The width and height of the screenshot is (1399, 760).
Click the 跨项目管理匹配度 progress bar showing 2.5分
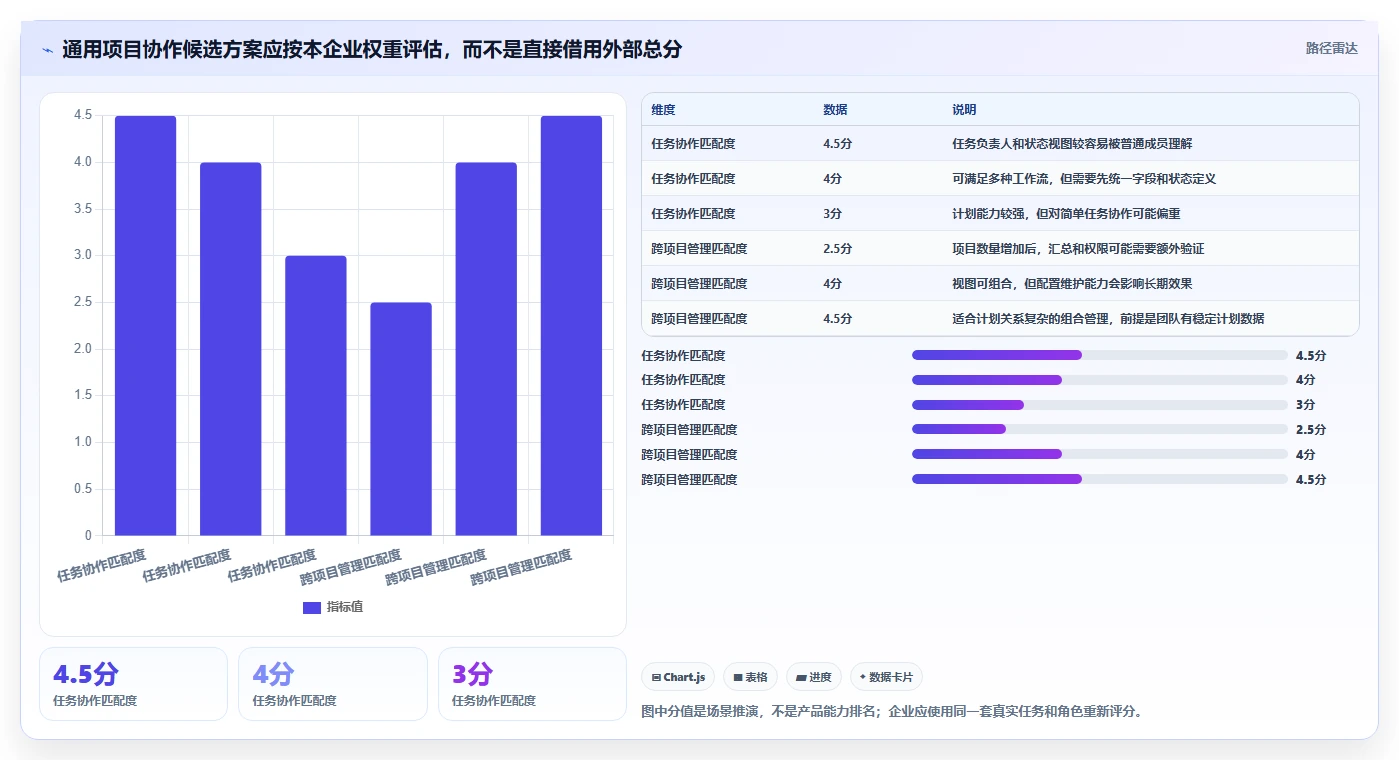click(1100, 430)
